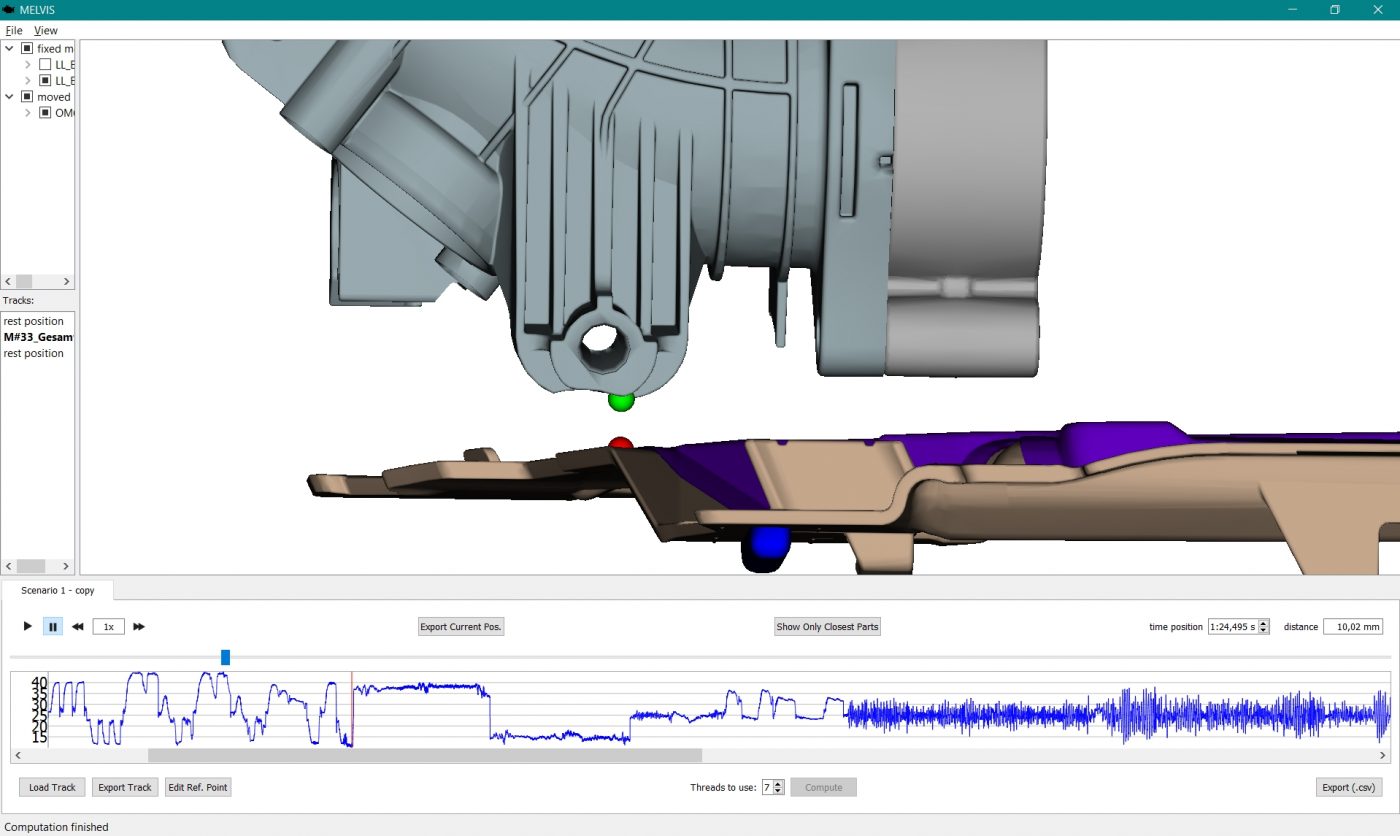Expand the OM child tree node
1400x836 pixels.
28,113
